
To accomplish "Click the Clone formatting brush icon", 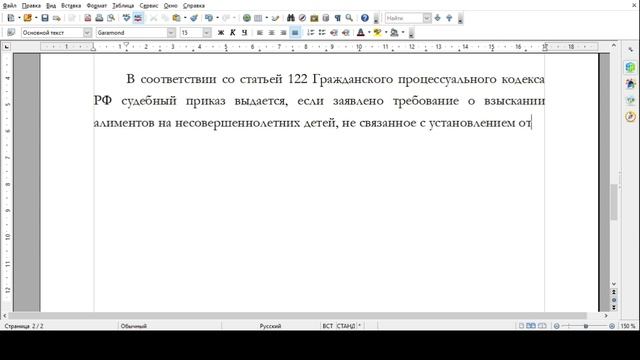I will pos(194,18).
